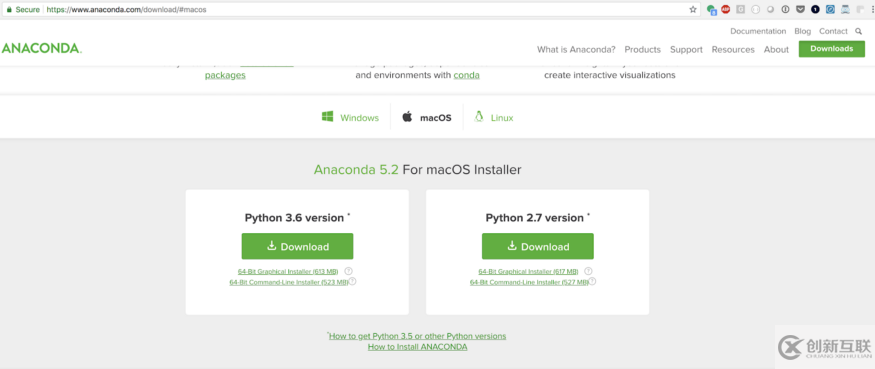The height and width of the screenshot is (369, 875).
Task: Click the info circle extension icon
Action: (x=785, y=9)
